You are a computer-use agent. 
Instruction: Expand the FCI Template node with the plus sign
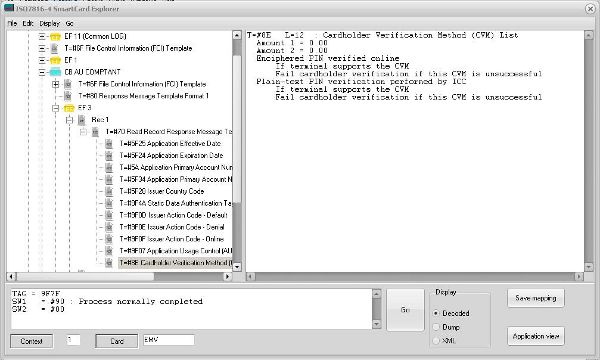coord(55,84)
